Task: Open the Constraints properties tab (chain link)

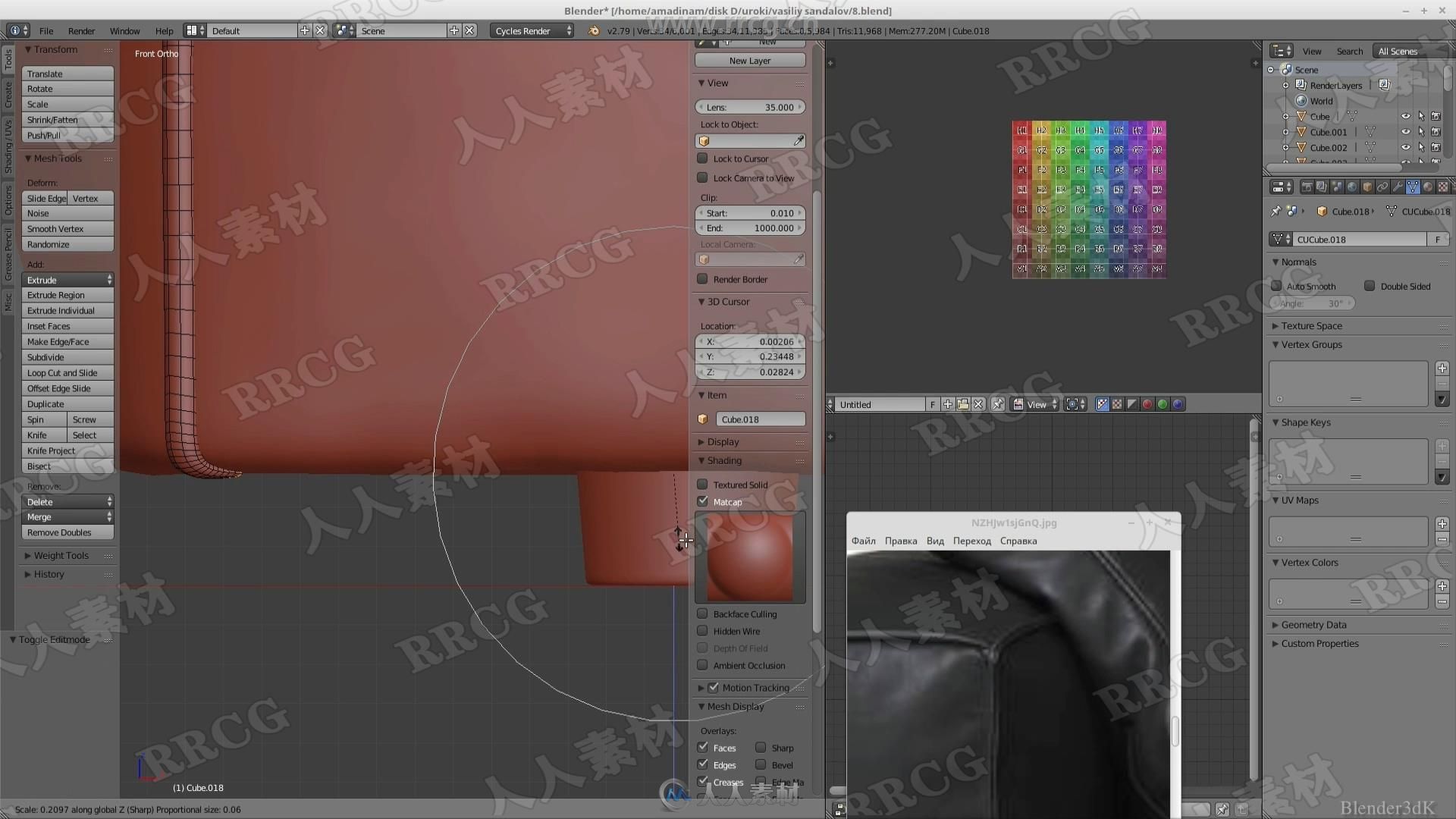Action: pos(1382,187)
